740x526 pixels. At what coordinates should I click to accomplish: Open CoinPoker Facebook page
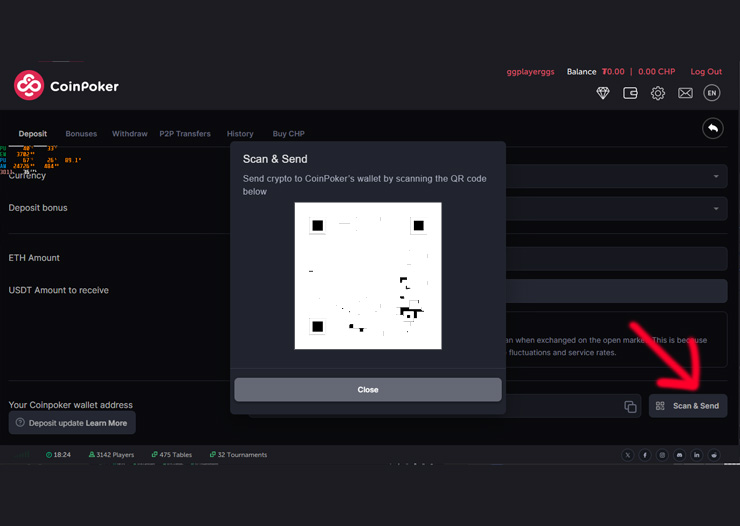coord(645,455)
